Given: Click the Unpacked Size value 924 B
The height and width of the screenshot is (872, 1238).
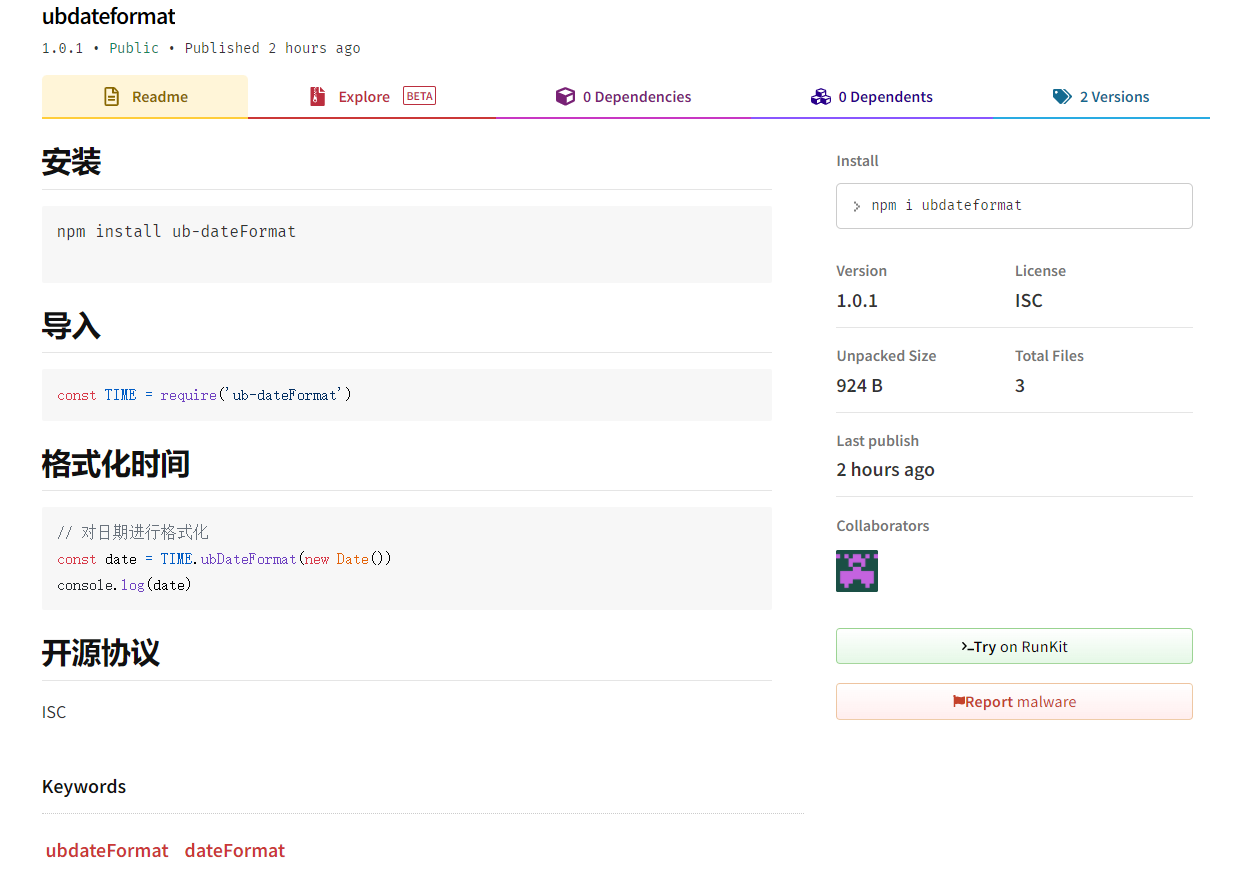Looking at the screenshot, I should pyautogui.click(x=859, y=385).
